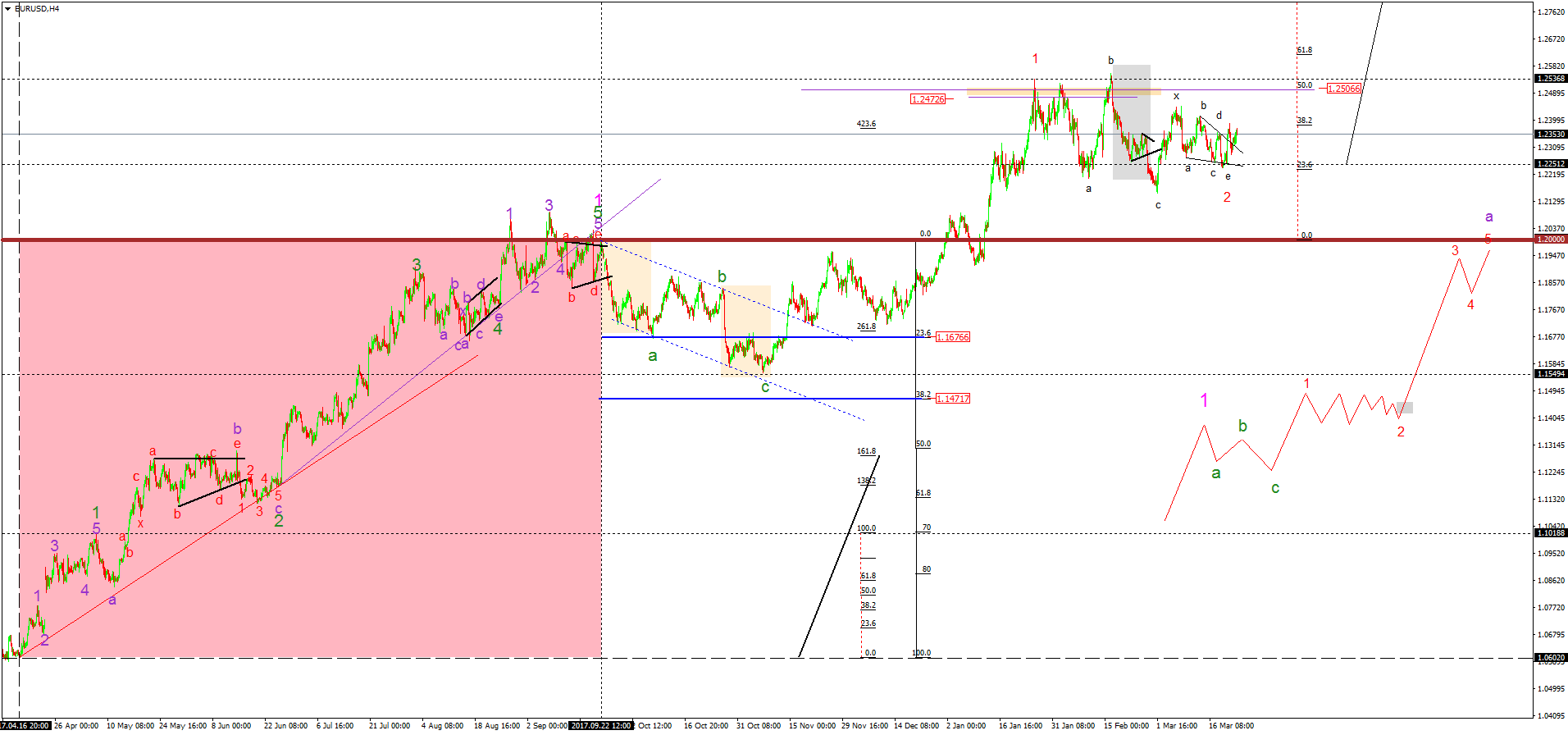This screenshot has width=1568, height=735.
Task: Select the 1.15494 level label on axis
Action: click(x=1550, y=374)
